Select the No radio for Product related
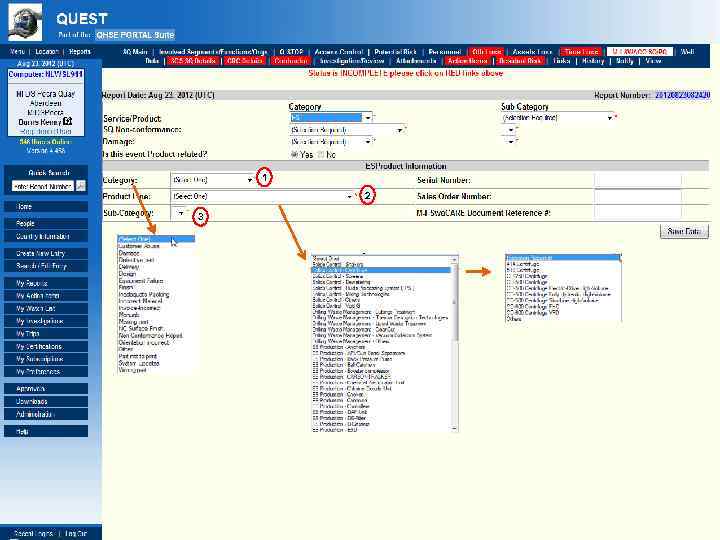This screenshot has width=720, height=540. (x=321, y=155)
